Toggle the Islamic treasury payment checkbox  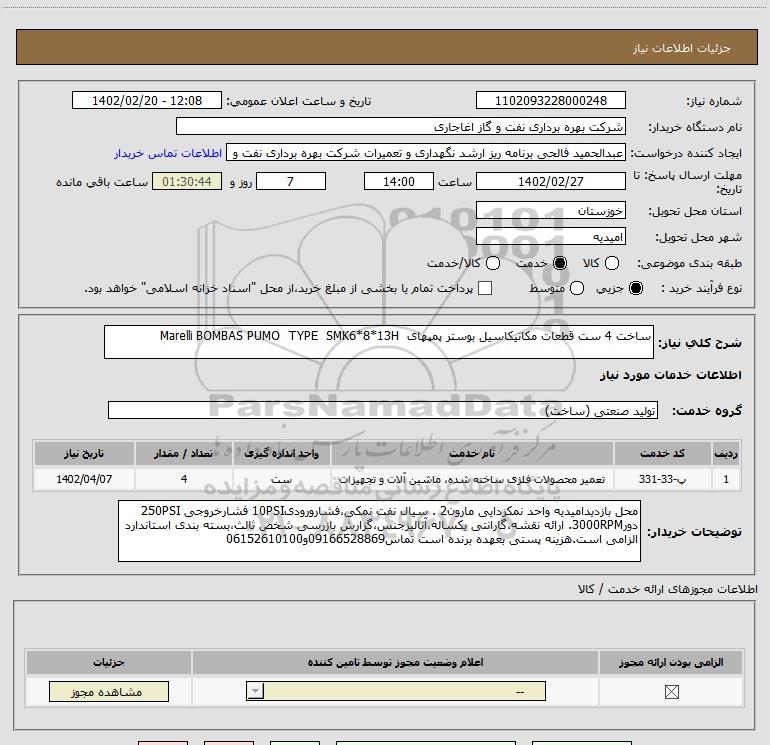485,288
